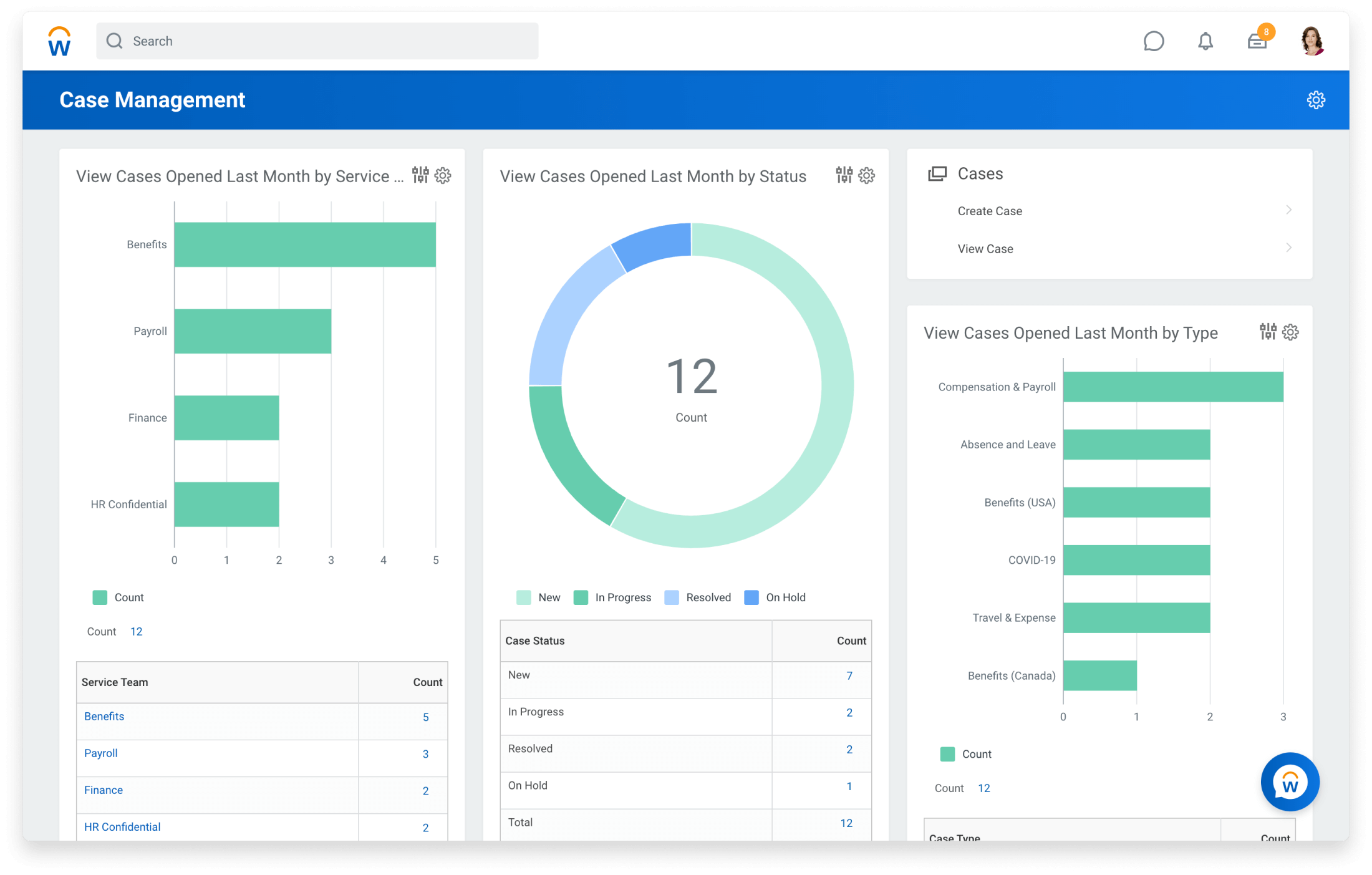Image resolution: width=1372 pixels, height=875 pixels.
Task: Open the user profile avatar
Action: (x=1312, y=41)
